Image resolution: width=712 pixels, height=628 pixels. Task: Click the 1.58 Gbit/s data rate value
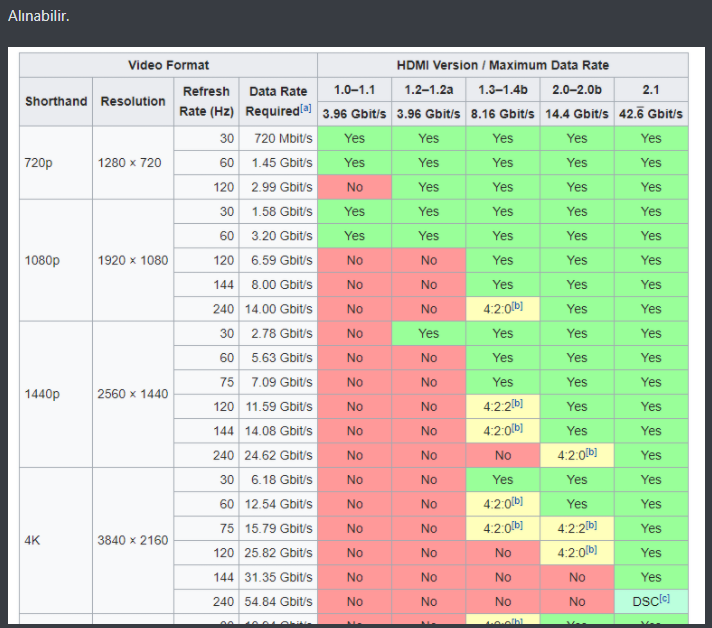click(x=282, y=212)
